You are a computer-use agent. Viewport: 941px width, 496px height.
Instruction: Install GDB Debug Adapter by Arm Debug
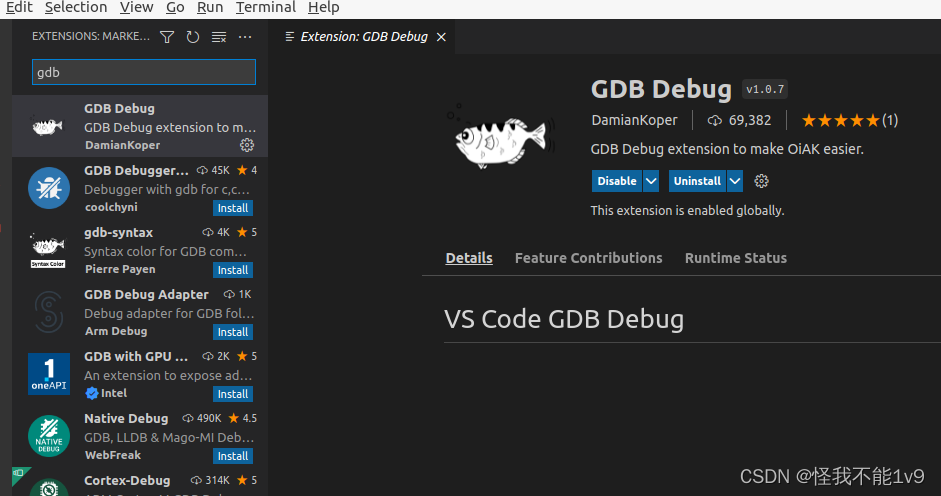click(233, 332)
